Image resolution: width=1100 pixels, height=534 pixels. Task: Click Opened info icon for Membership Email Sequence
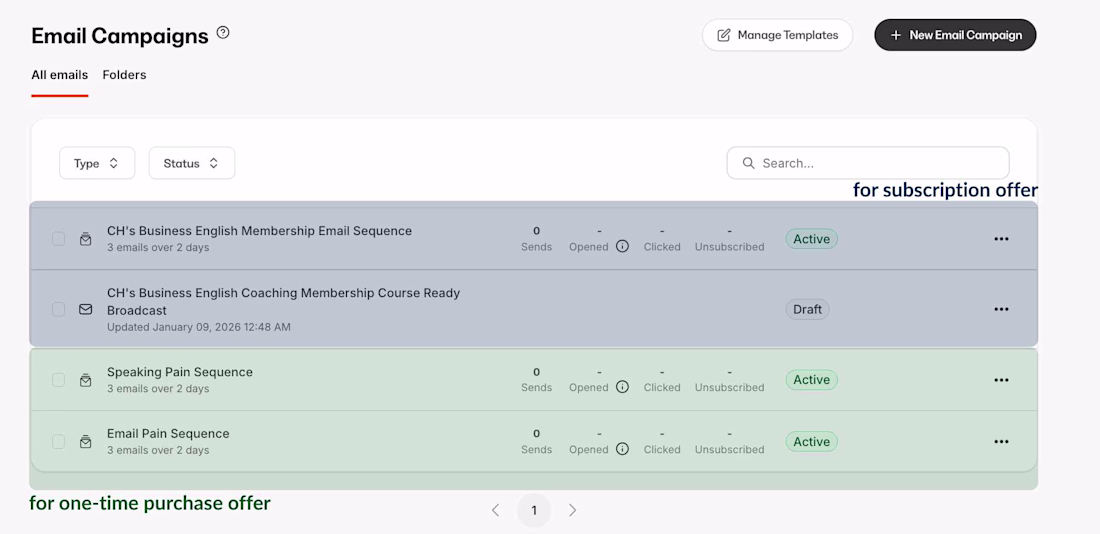[622, 246]
